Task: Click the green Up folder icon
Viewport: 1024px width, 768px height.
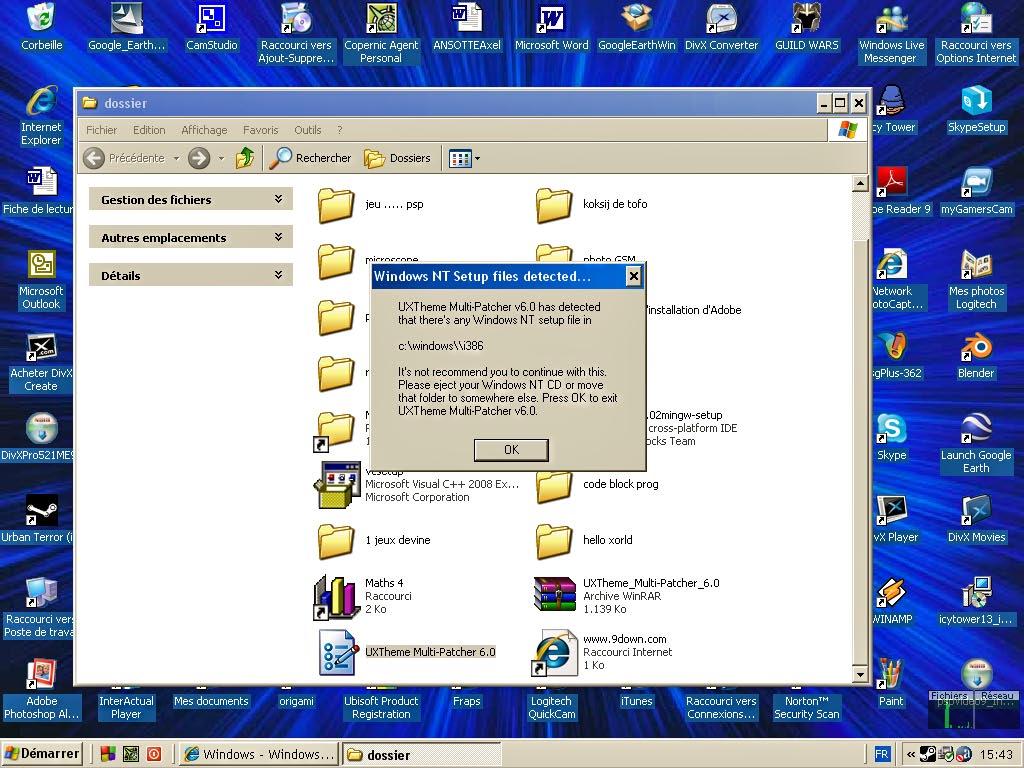Action: tap(245, 158)
